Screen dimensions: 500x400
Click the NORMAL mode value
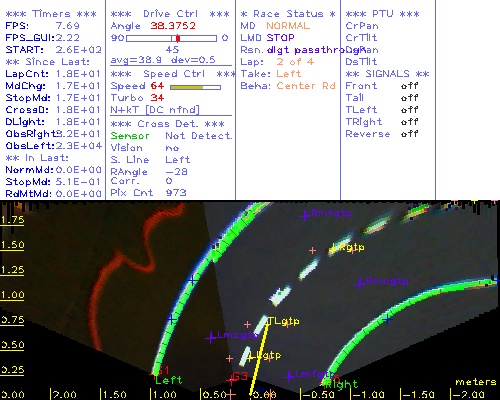tap(288, 26)
